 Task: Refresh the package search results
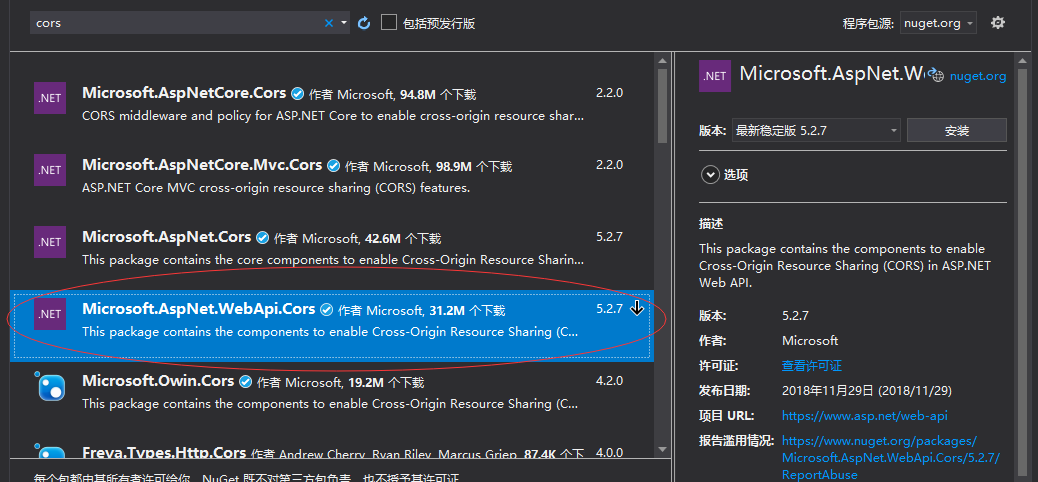[x=363, y=23]
